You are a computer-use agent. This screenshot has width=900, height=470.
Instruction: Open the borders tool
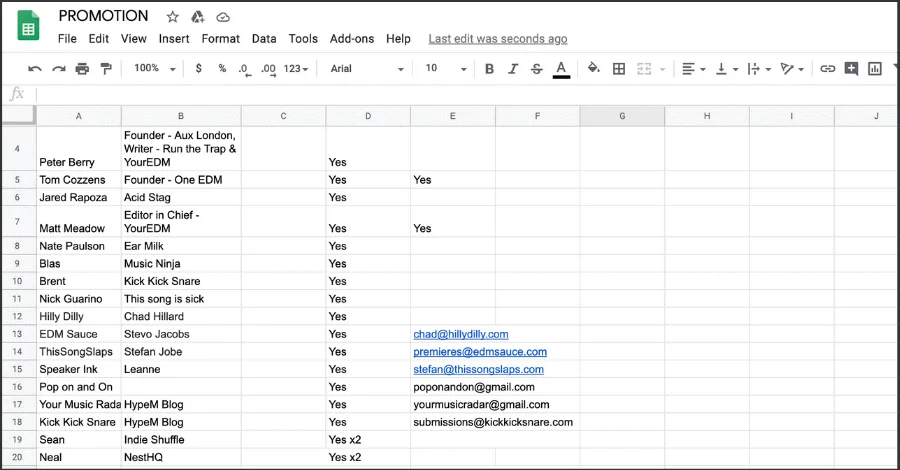[x=619, y=69]
